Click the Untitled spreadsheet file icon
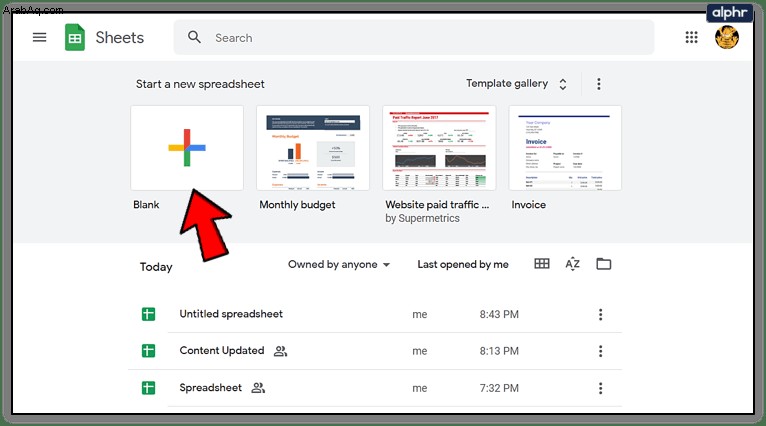The image size is (766, 426). pos(149,314)
